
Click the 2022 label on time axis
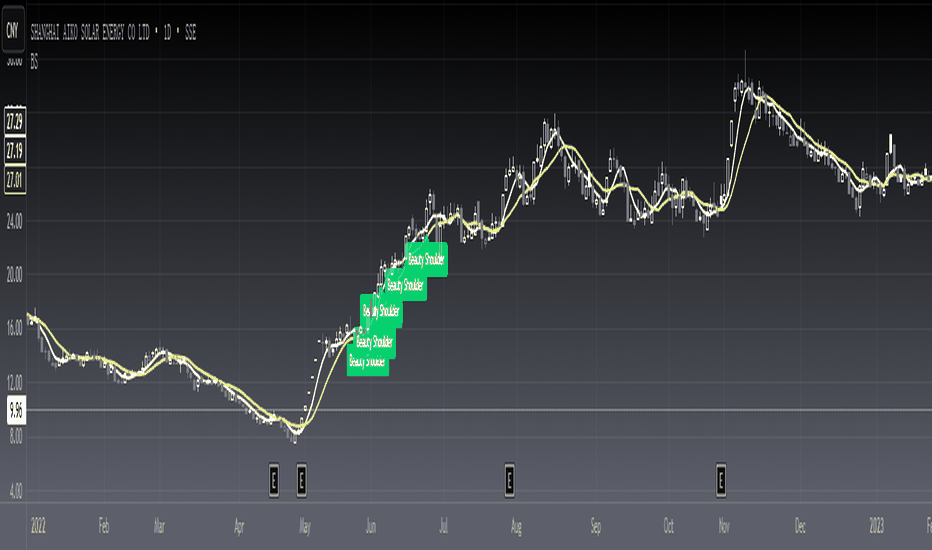(x=38, y=526)
